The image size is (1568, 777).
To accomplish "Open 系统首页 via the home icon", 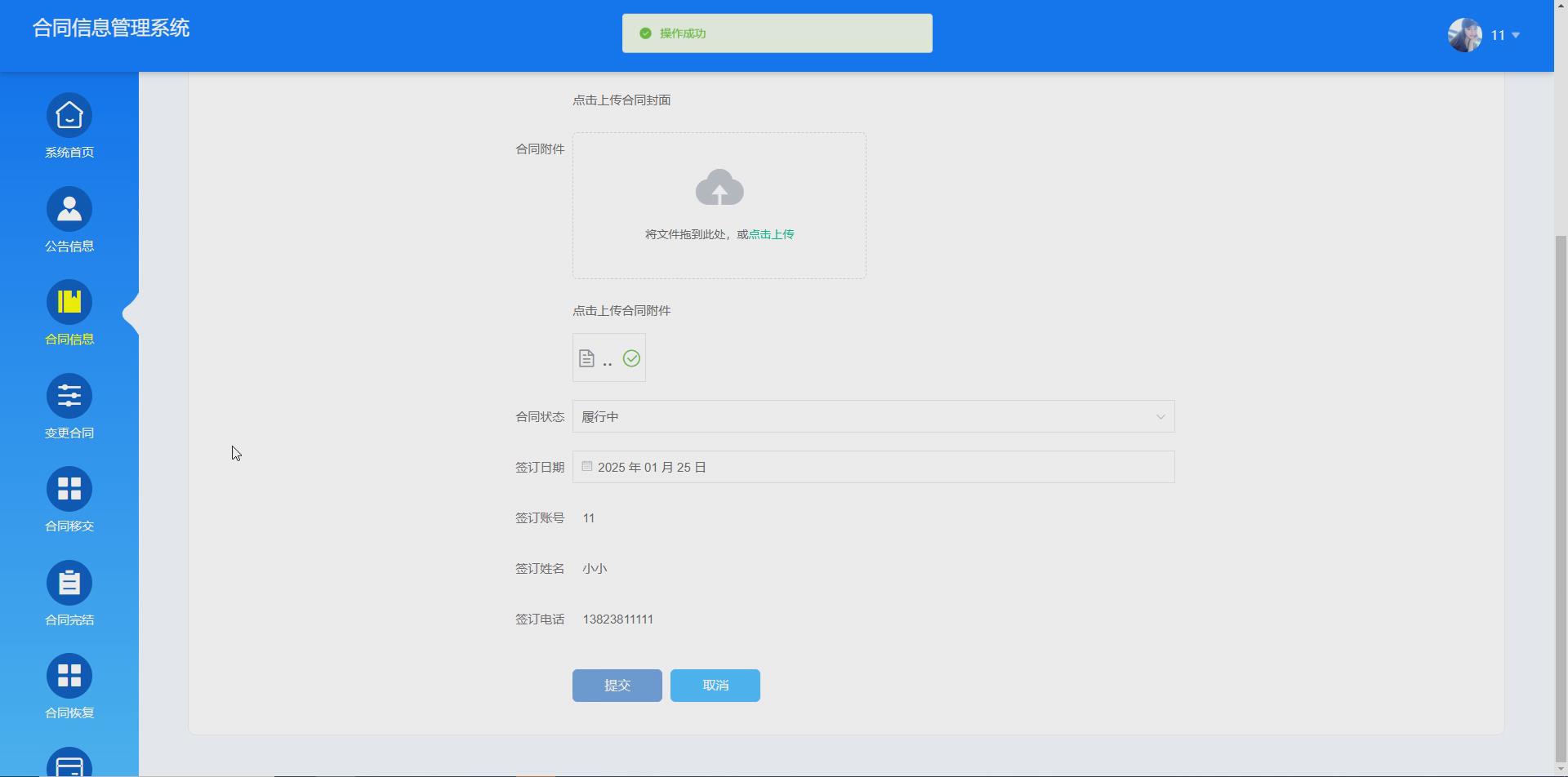I will 69,116.
